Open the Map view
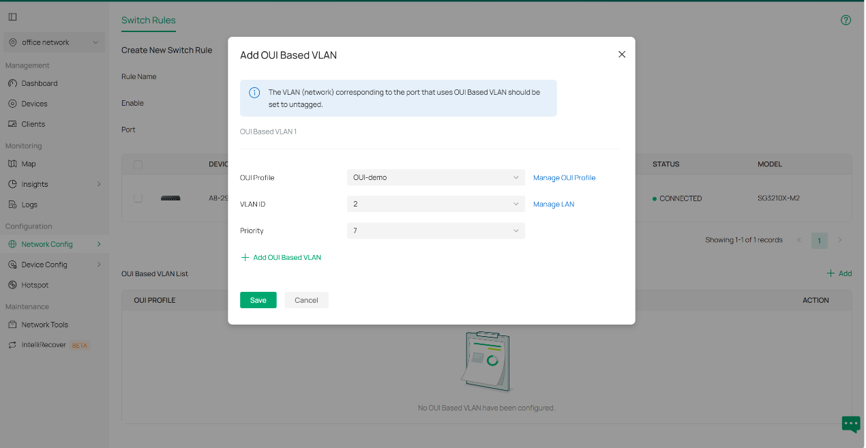The image size is (866, 448). 29,164
